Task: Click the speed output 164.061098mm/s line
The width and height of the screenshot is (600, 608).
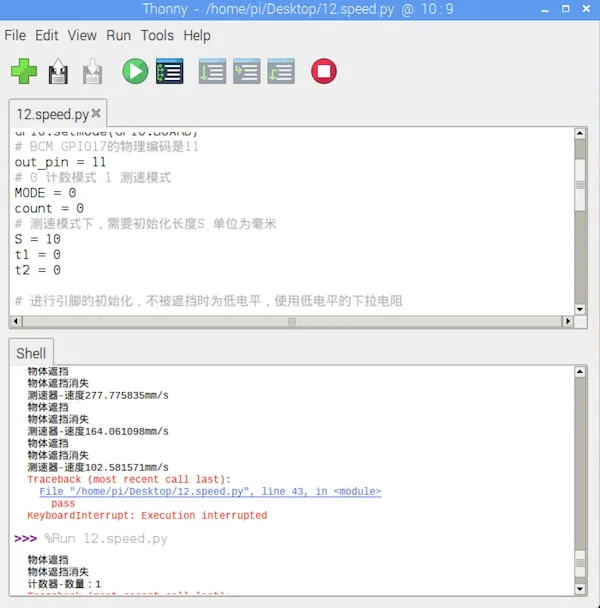Action: pos(98,431)
